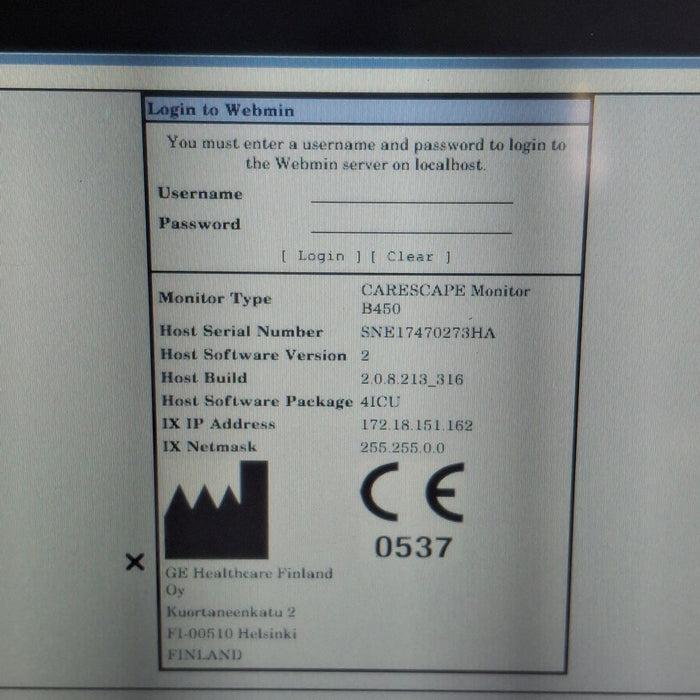
Task: Click the CE mark symbol
Action: [412, 492]
